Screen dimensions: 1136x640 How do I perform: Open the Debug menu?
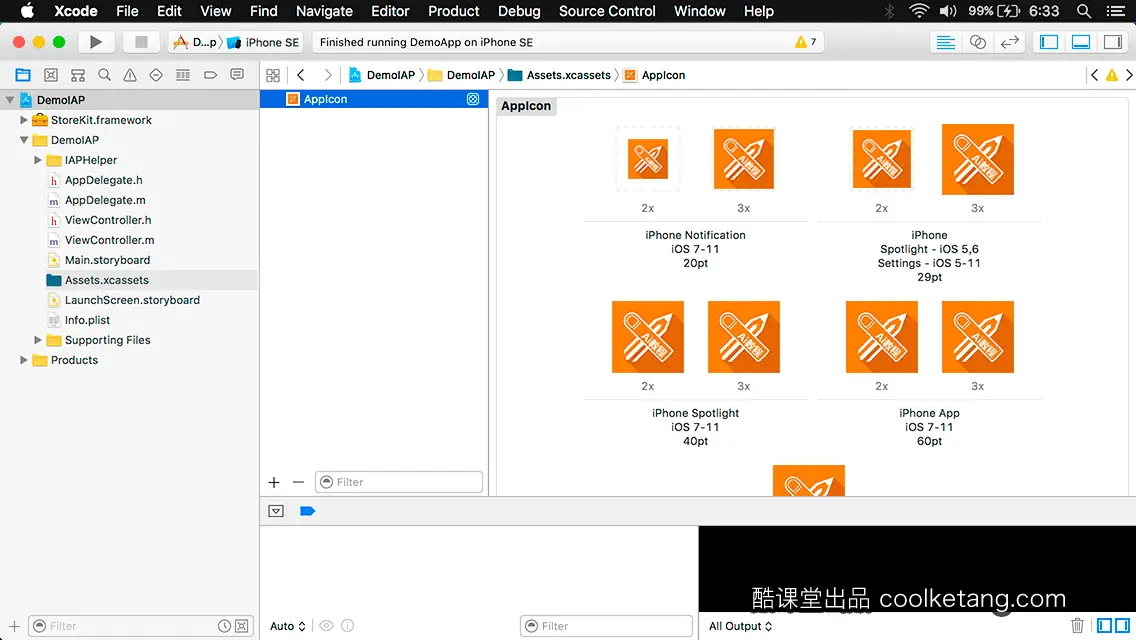519,11
